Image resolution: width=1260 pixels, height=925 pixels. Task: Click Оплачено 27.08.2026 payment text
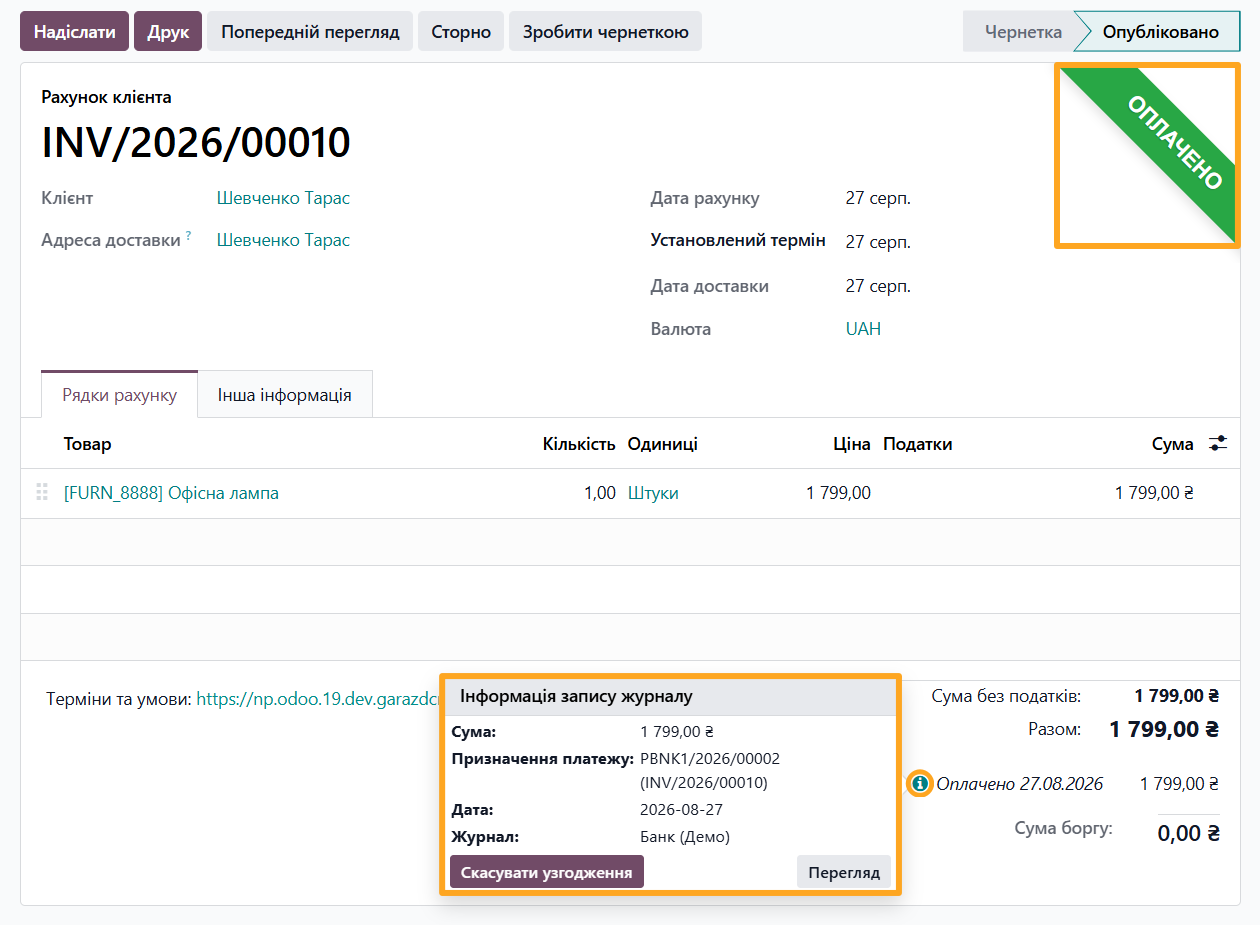[1020, 784]
